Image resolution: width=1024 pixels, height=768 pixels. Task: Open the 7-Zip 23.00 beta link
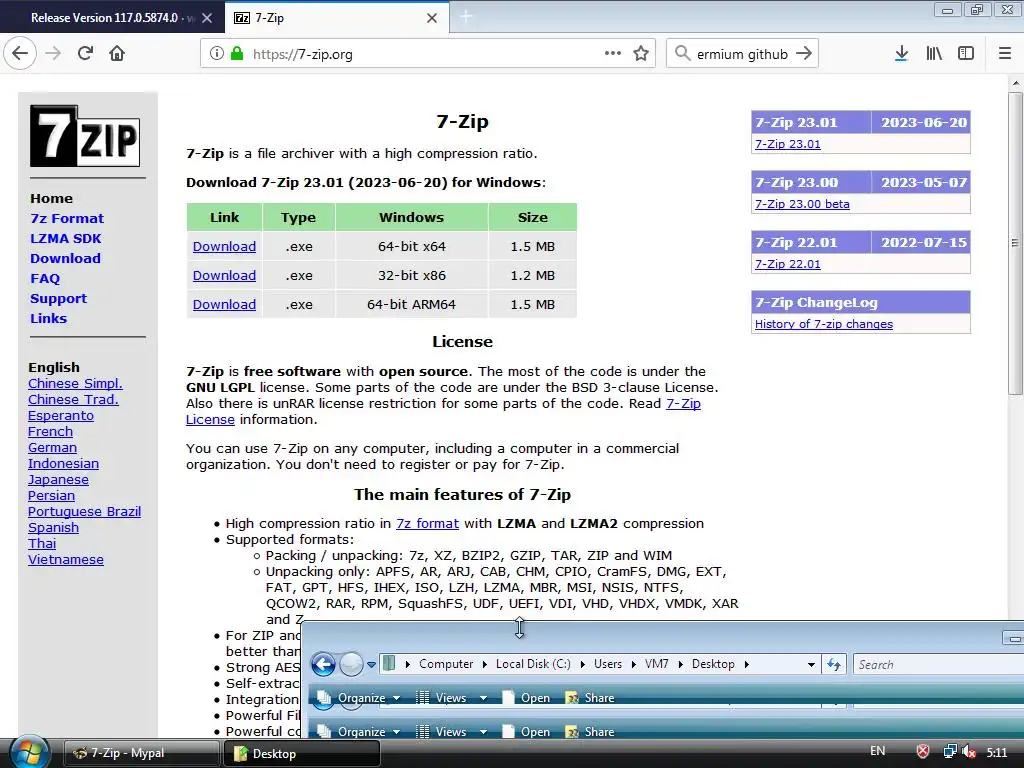tap(802, 204)
